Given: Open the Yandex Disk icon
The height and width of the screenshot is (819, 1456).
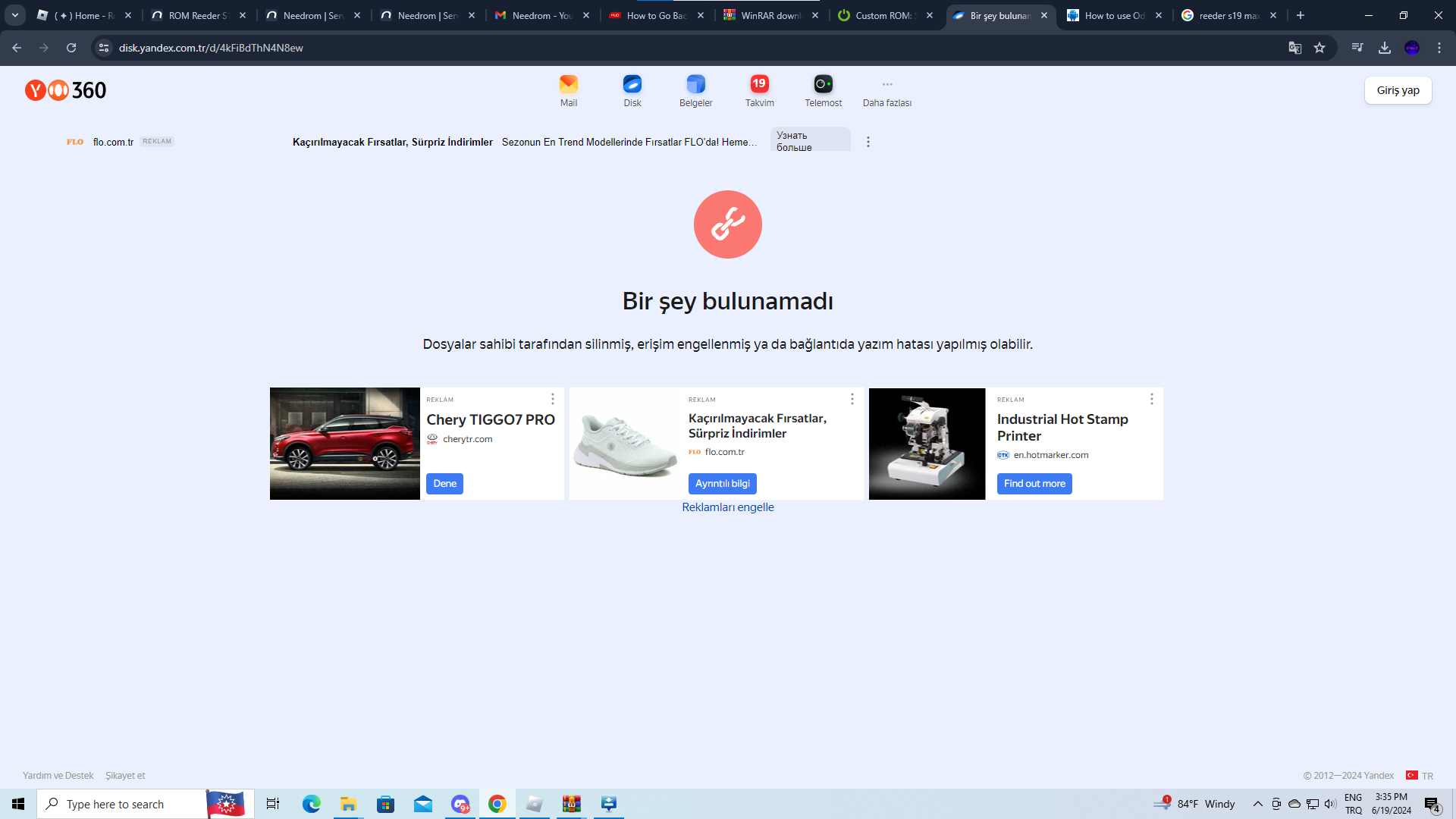Looking at the screenshot, I should click(x=632, y=84).
